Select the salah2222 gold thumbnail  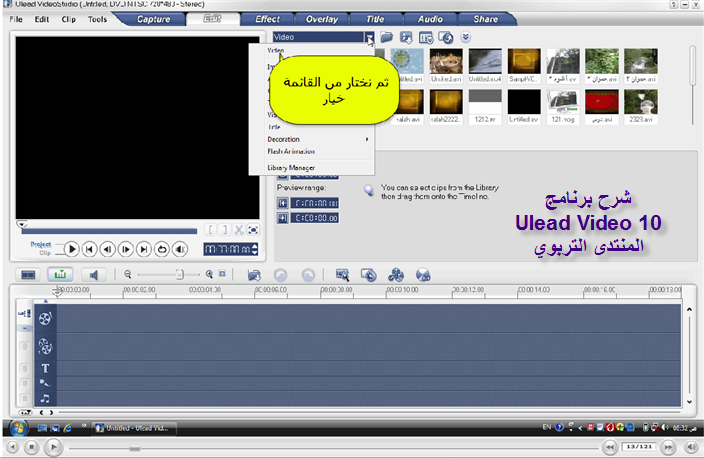446,106
